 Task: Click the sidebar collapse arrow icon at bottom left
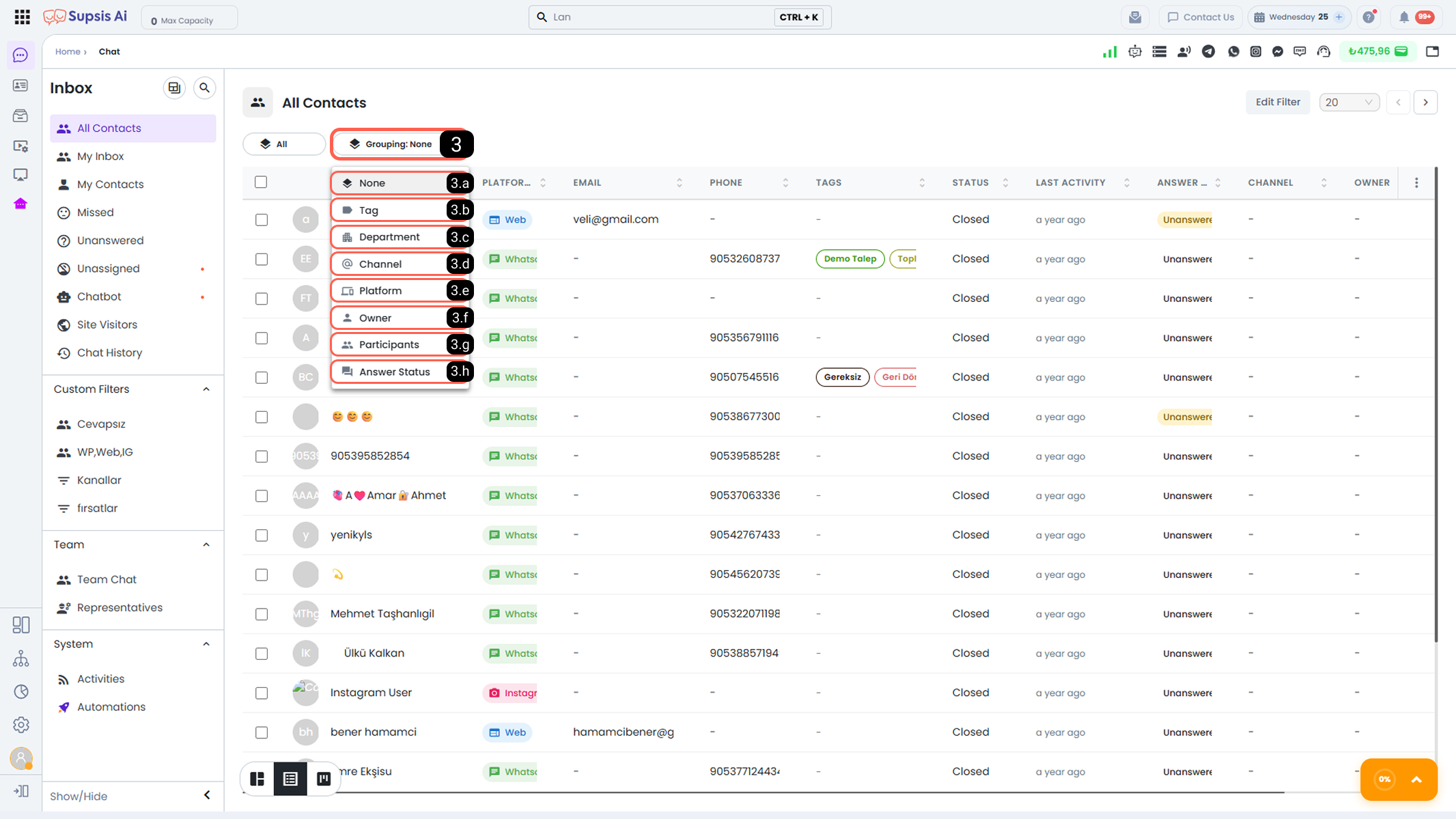pyautogui.click(x=21, y=791)
